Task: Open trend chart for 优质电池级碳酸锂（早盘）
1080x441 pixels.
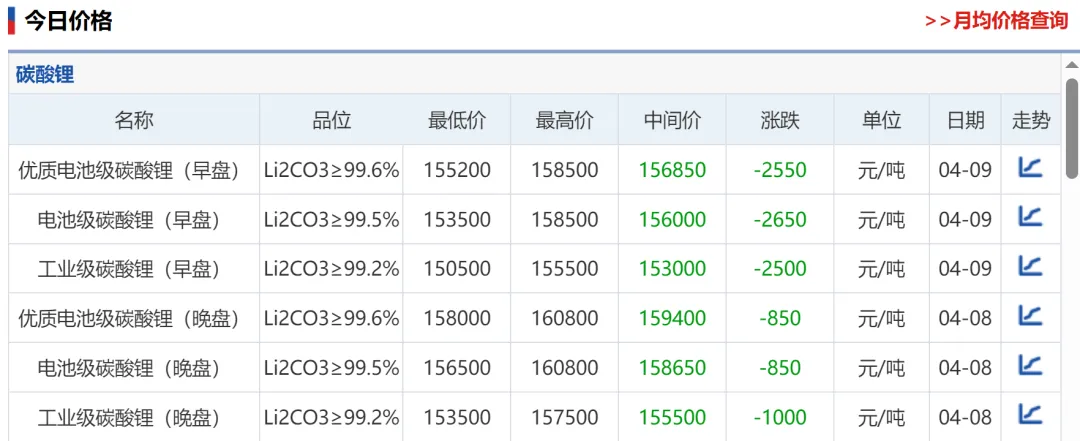Action: click(1030, 168)
